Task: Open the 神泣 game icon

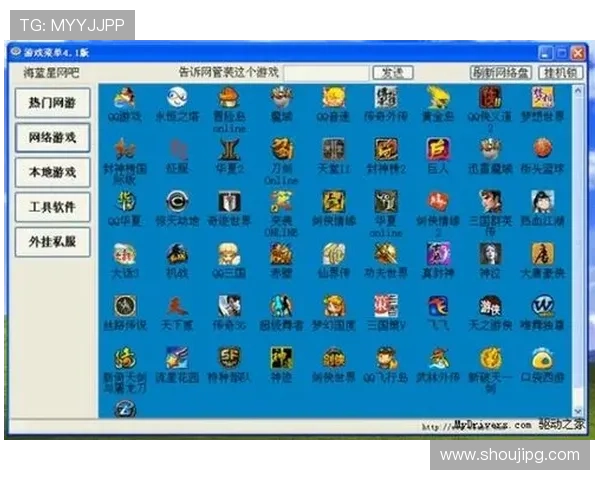Action: [x=490, y=254]
